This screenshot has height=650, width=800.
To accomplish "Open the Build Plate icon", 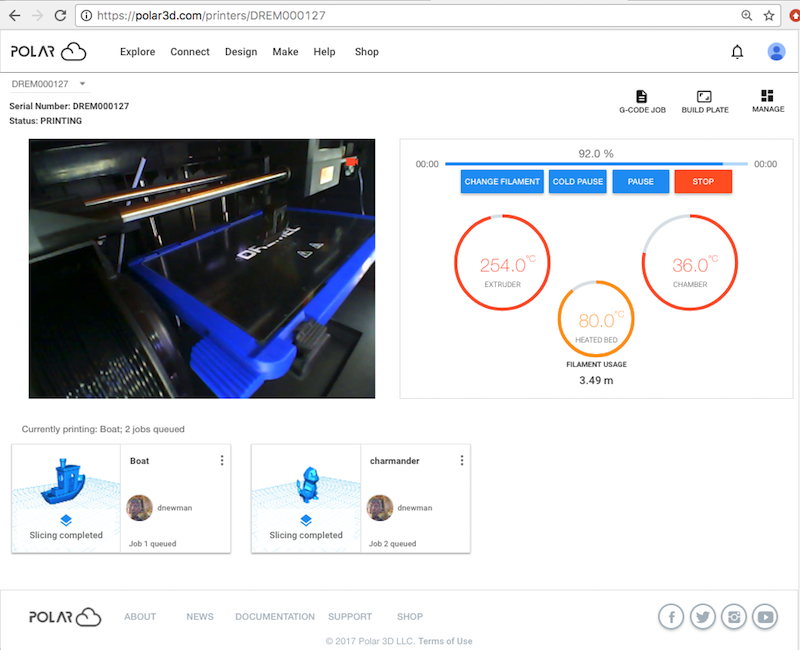I will point(705,102).
